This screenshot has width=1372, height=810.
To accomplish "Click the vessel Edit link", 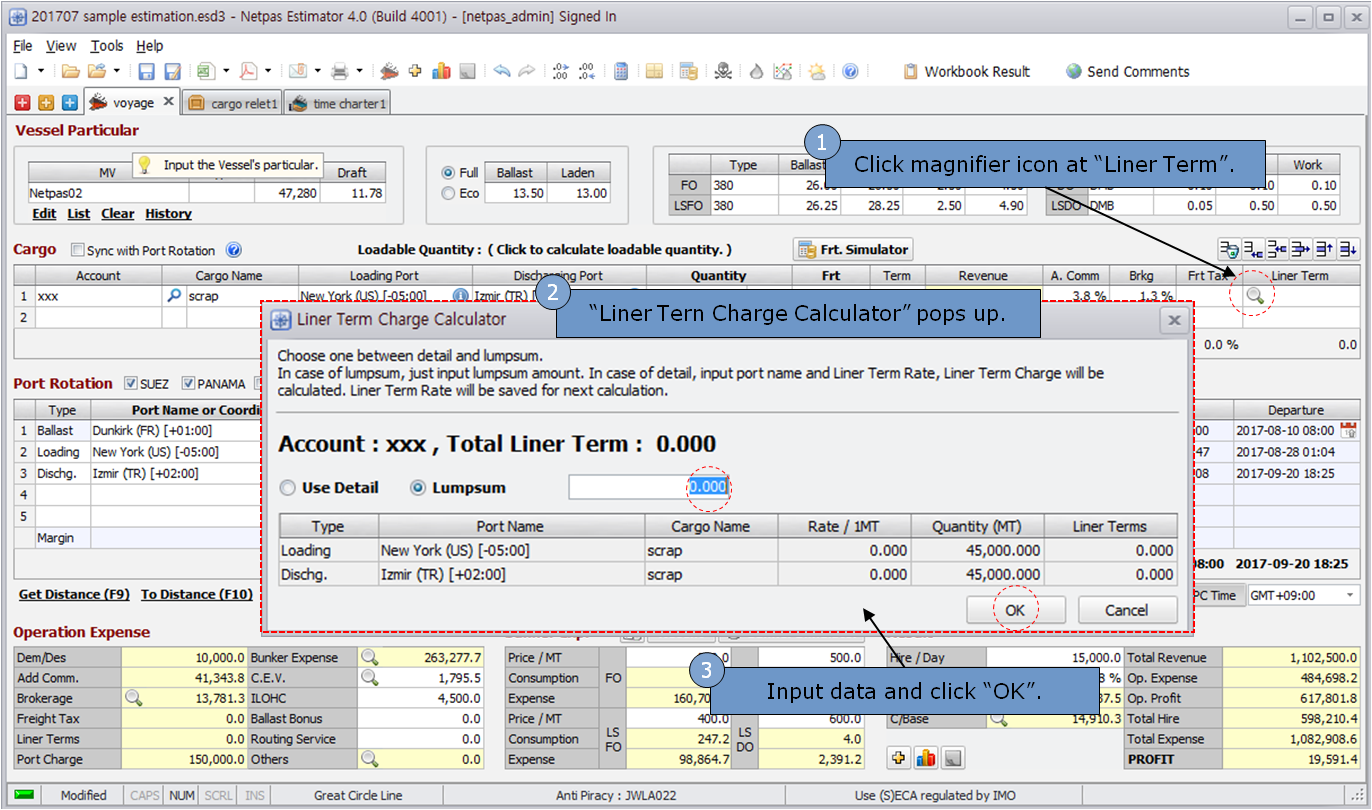I will (44, 214).
